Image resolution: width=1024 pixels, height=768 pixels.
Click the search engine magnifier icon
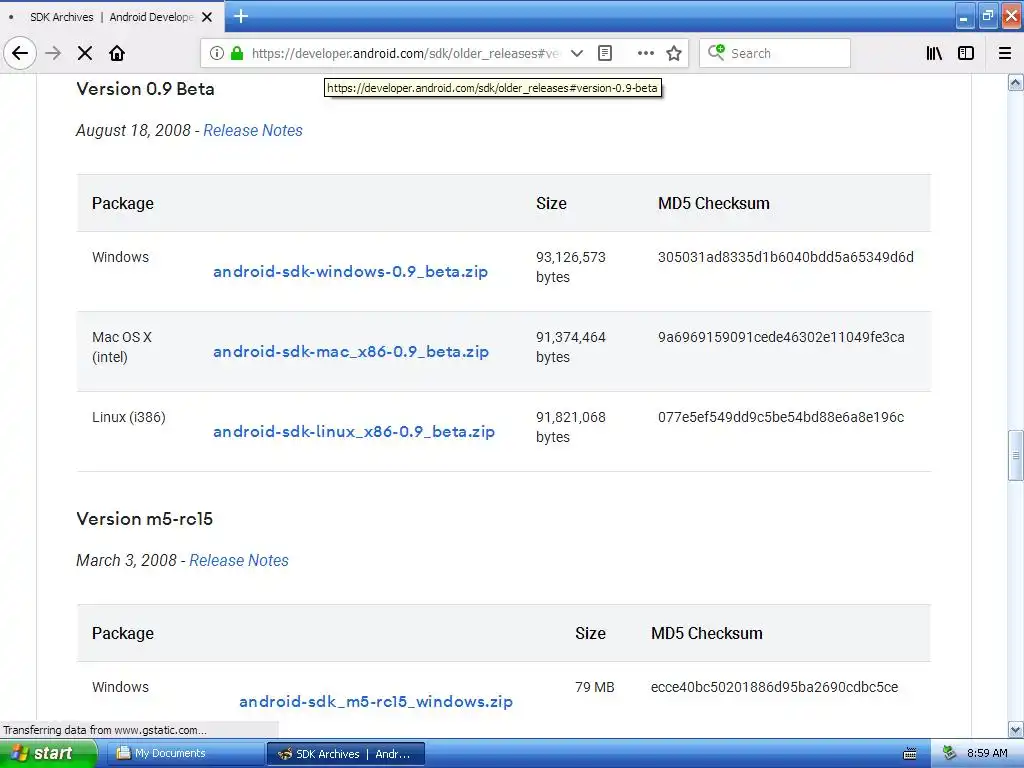click(x=716, y=52)
